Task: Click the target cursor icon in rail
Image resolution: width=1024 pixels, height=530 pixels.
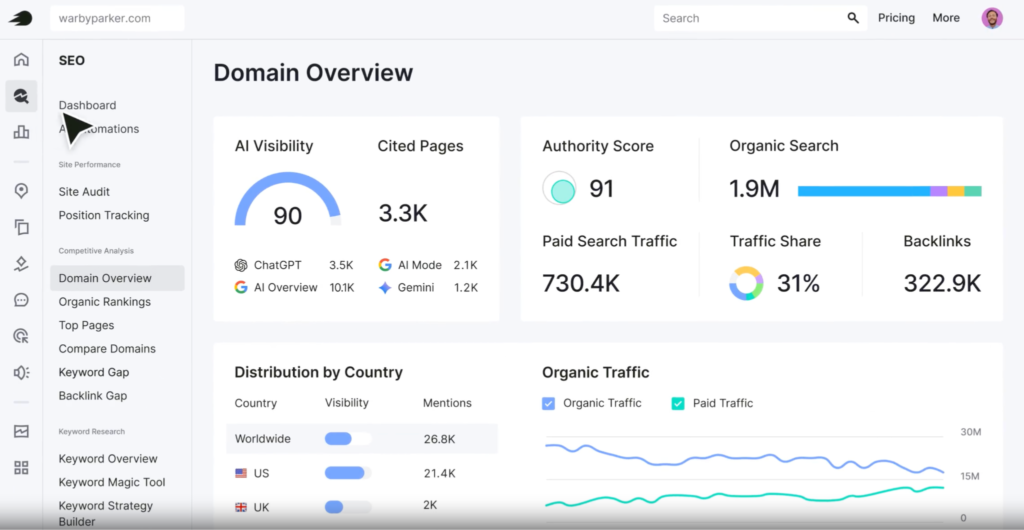Action: tap(22, 336)
